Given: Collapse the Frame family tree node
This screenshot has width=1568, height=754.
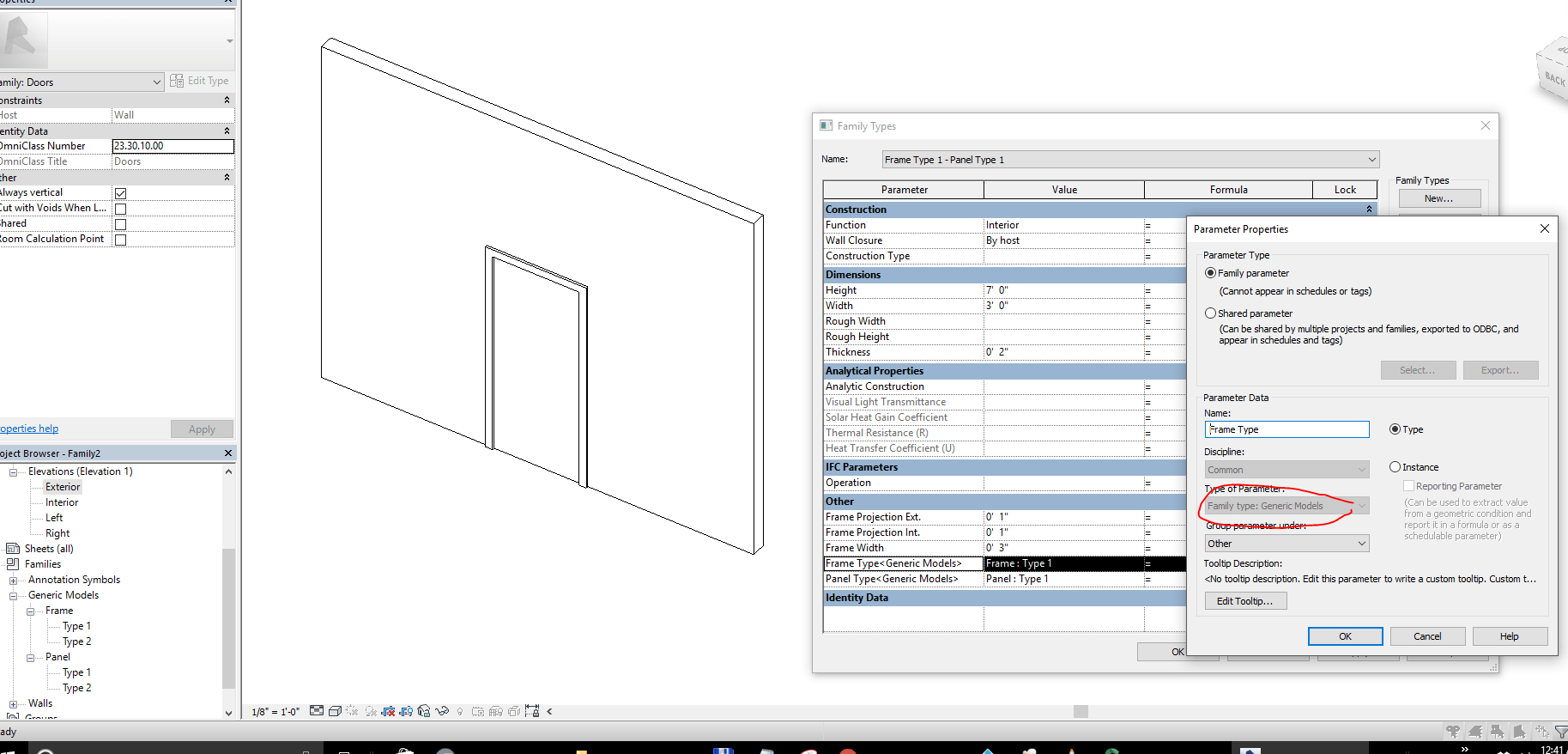Looking at the screenshot, I should pos(30,611).
